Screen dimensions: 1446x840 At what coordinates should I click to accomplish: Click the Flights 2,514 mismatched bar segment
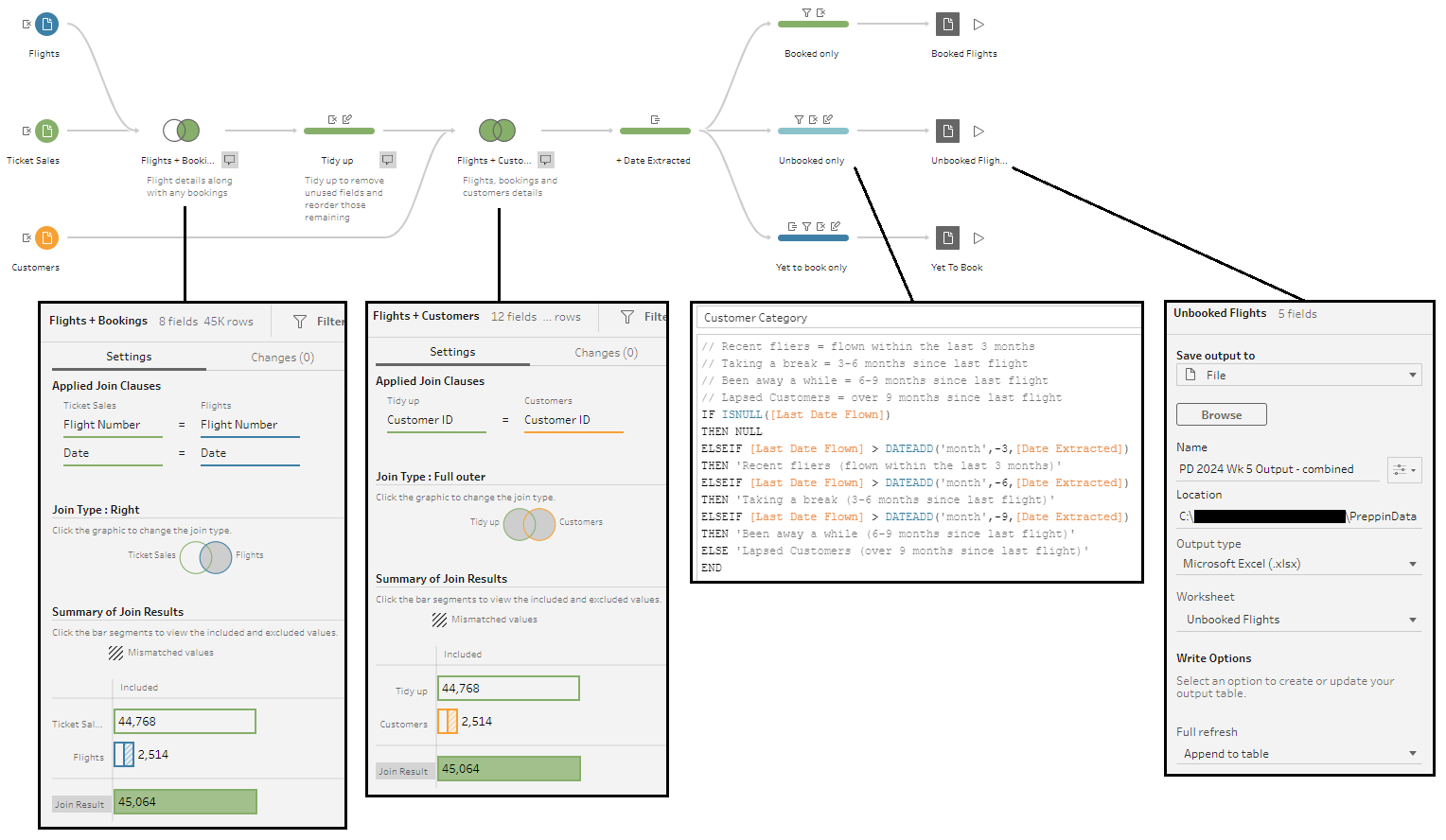pyautogui.click(x=124, y=755)
